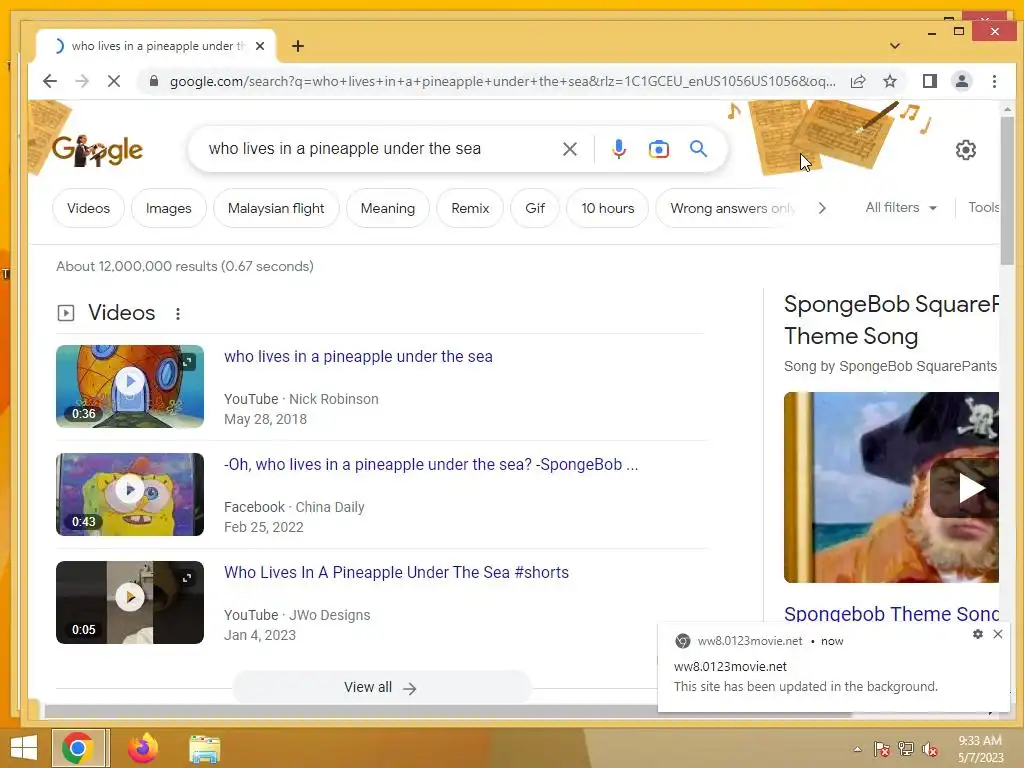The image size is (1024, 768).
Task: Start voice search with the microphone icon
Action: click(x=618, y=149)
